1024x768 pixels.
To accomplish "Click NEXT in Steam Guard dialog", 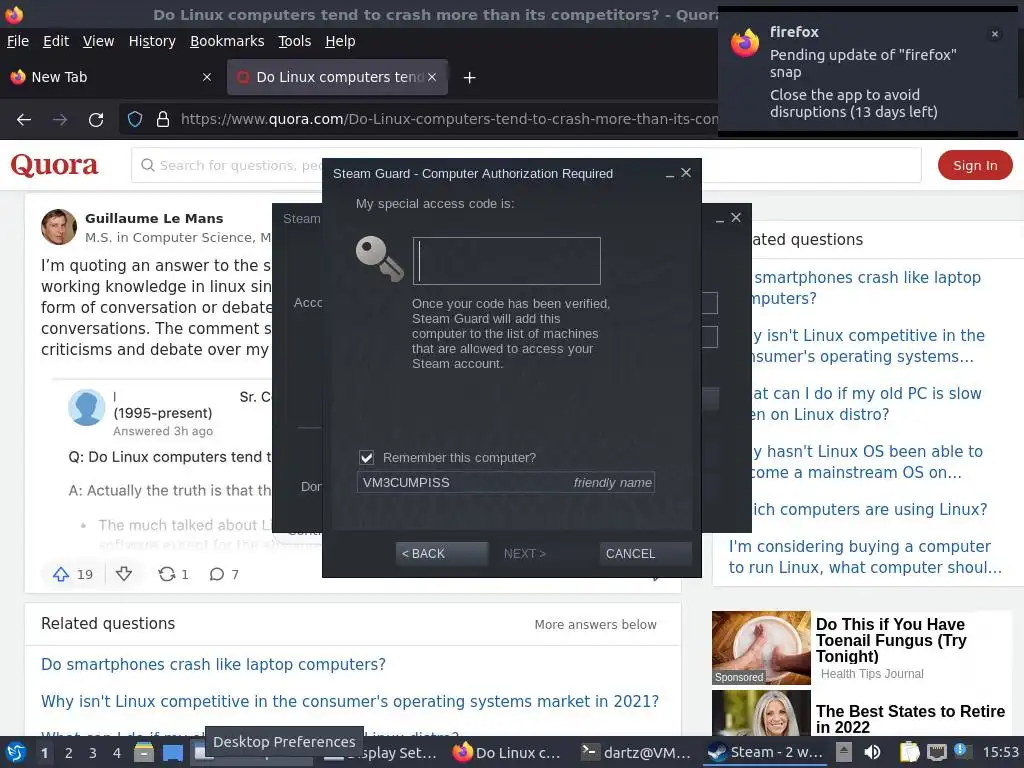I will coord(524,554).
